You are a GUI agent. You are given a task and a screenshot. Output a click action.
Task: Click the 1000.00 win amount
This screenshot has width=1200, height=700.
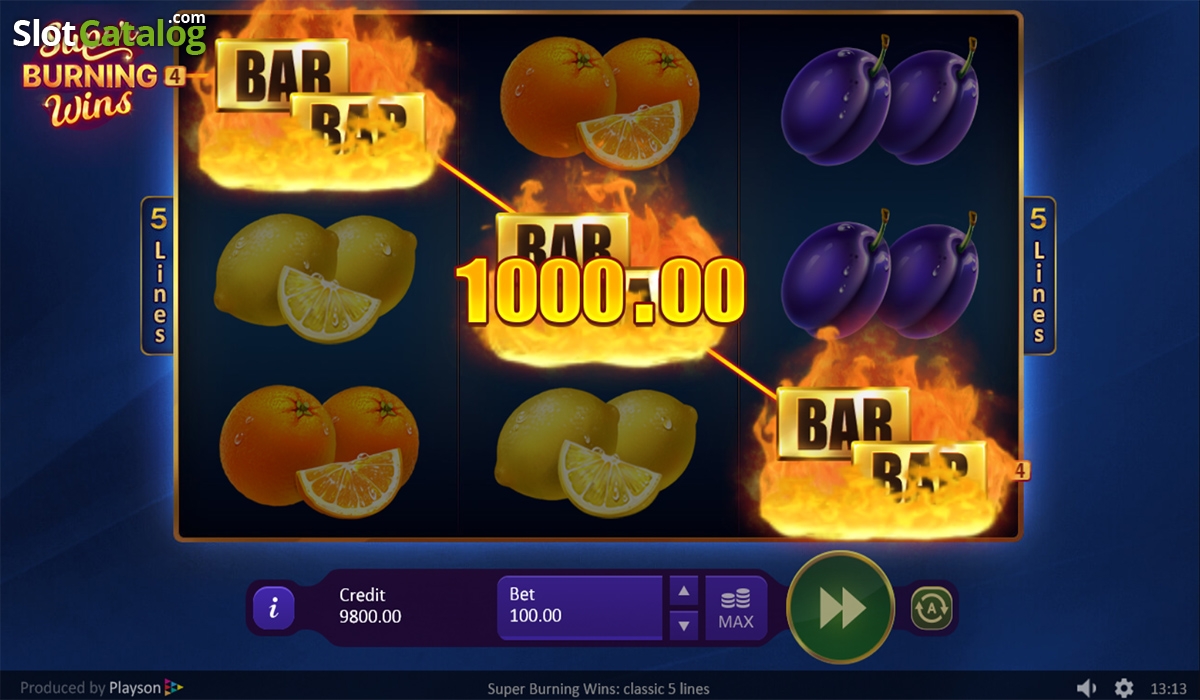[600, 292]
